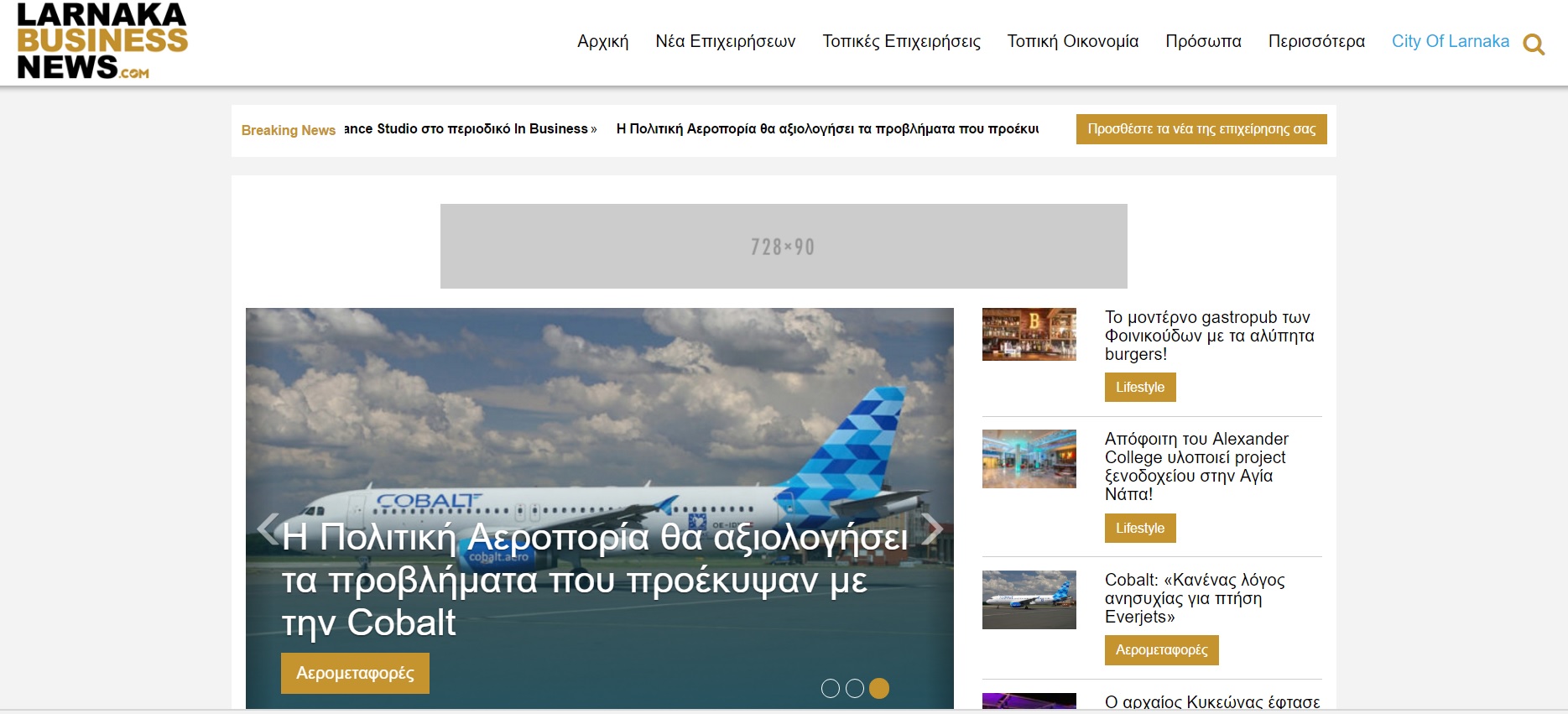Open the gastropub burgers article thumbnail

1029,334
